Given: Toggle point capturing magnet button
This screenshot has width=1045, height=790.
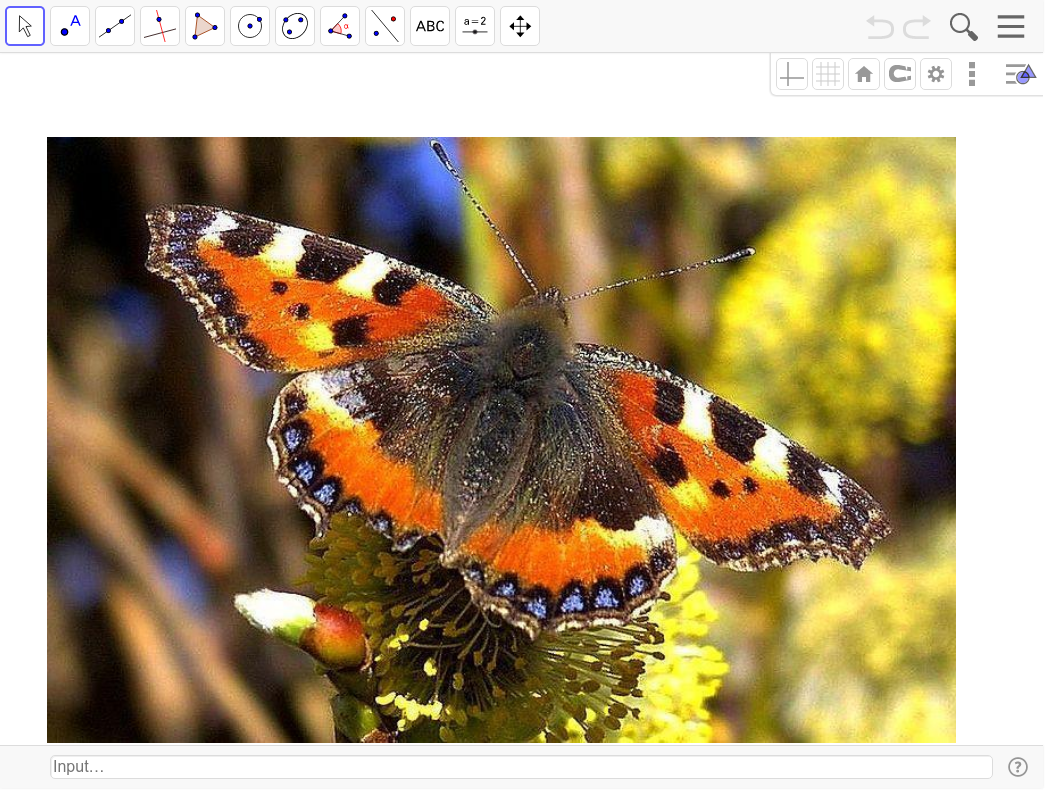Looking at the screenshot, I should tap(900, 74).
